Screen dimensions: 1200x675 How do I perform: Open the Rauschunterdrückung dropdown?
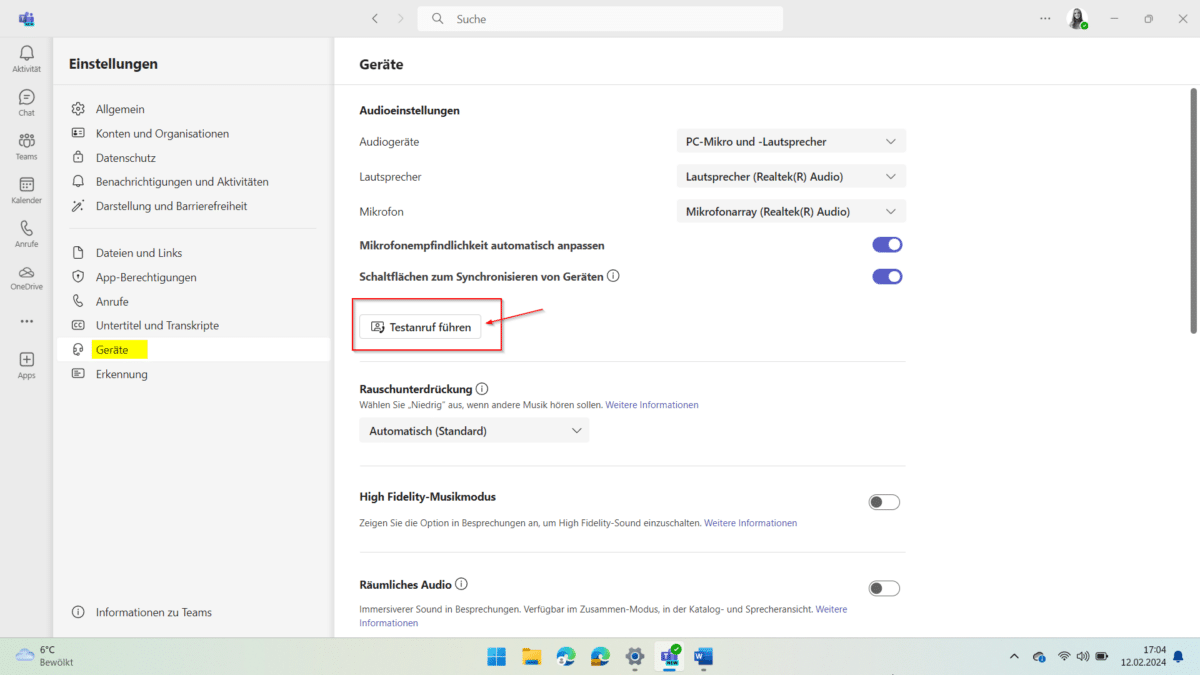(474, 430)
